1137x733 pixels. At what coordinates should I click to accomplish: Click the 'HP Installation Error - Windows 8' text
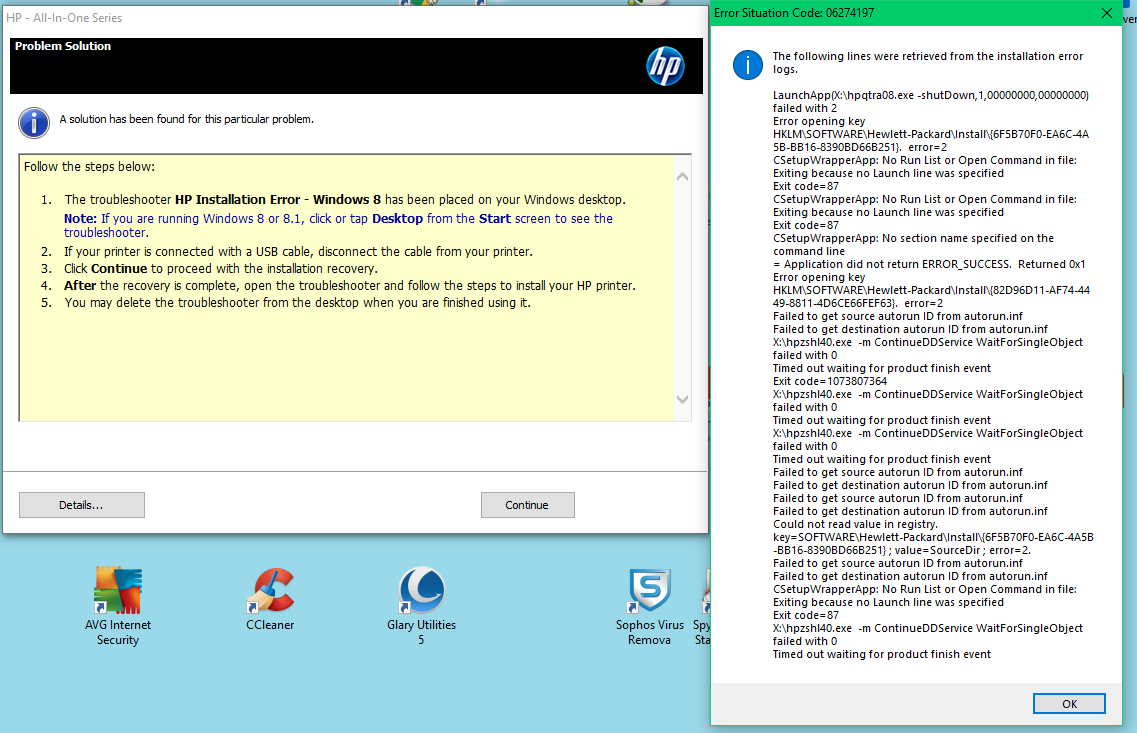[278, 199]
